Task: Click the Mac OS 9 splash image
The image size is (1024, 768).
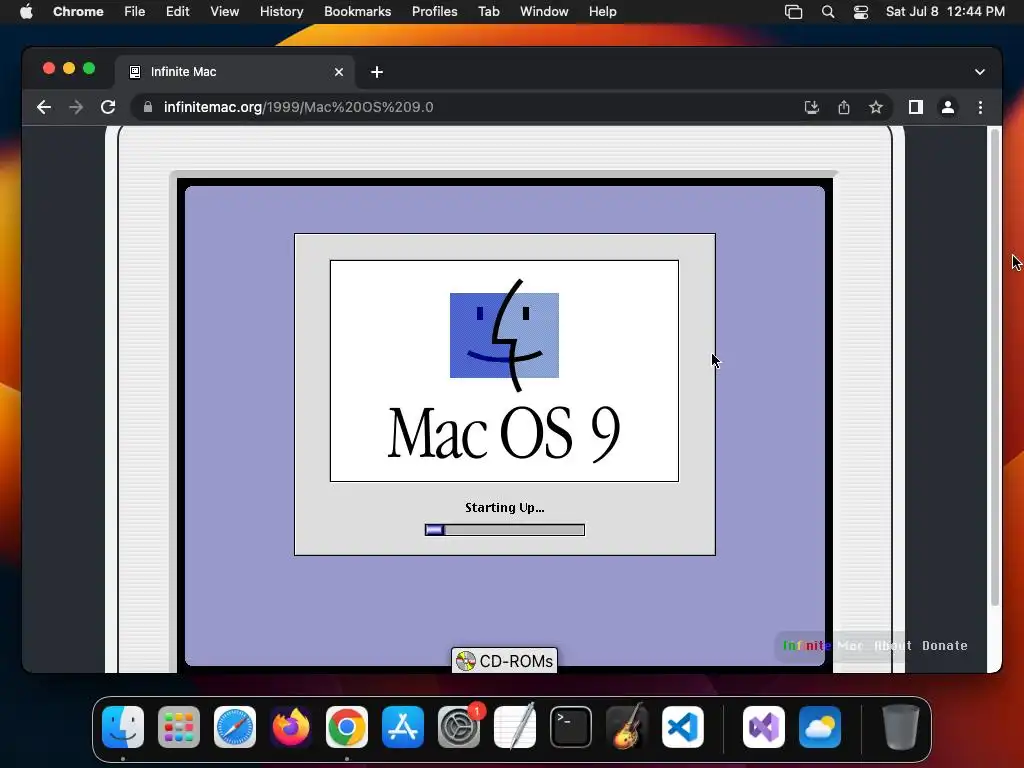Action: (x=504, y=371)
